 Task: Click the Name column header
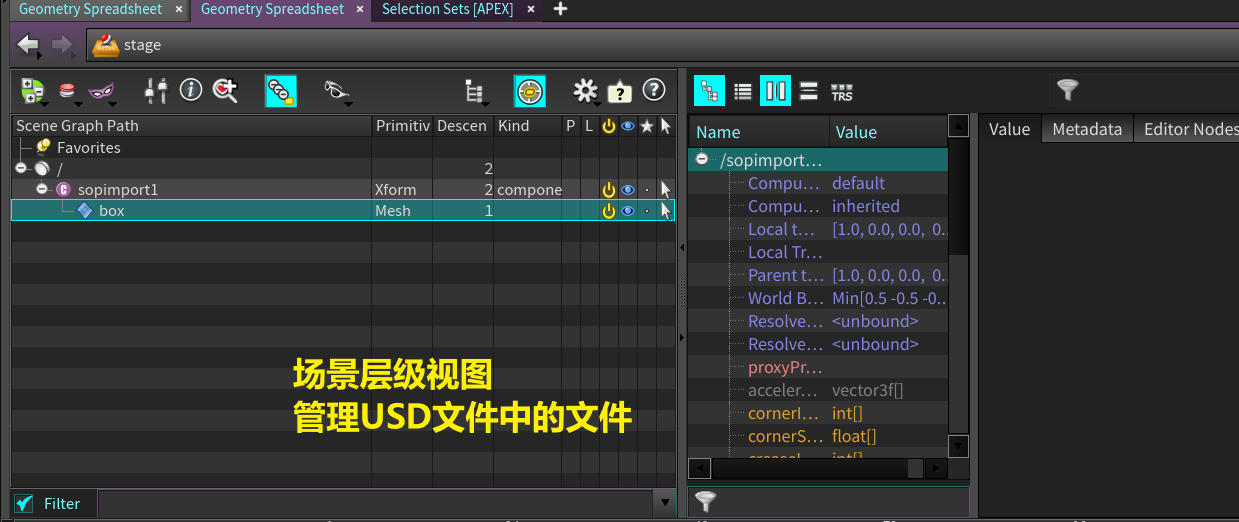pos(759,132)
